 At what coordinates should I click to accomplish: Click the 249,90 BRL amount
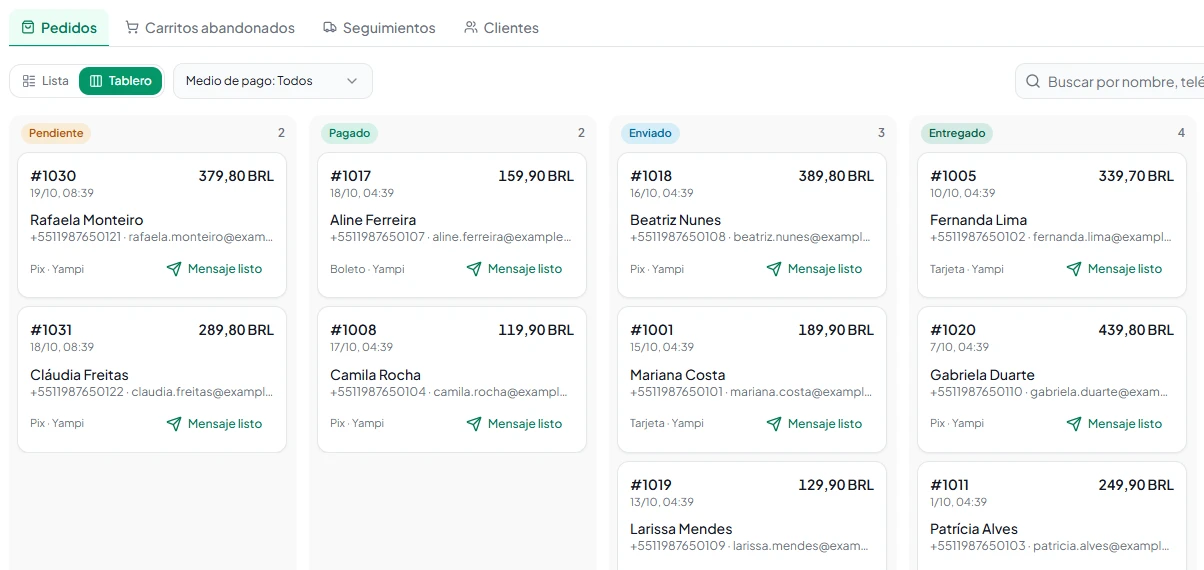(x=1136, y=485)
